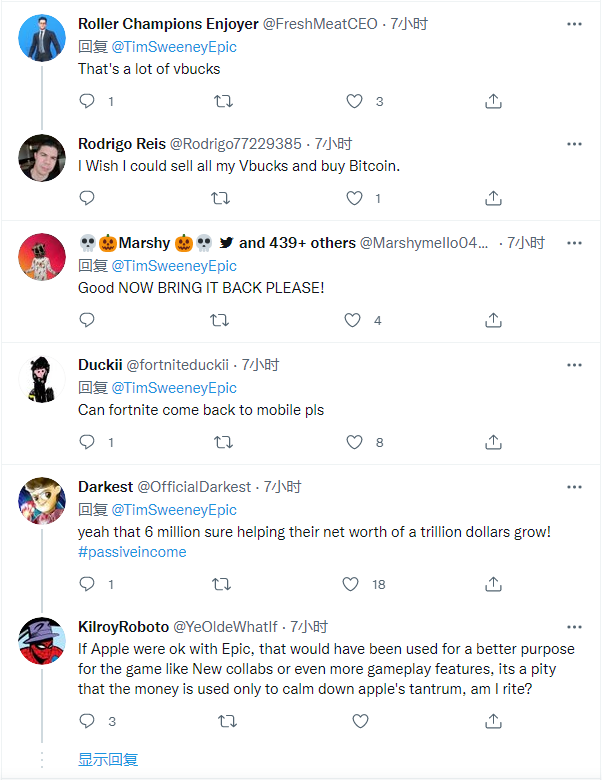The image size is (602, 780).
Task: Show replies under KilroyRoboto's tweet
Action: tap(108, 759)
